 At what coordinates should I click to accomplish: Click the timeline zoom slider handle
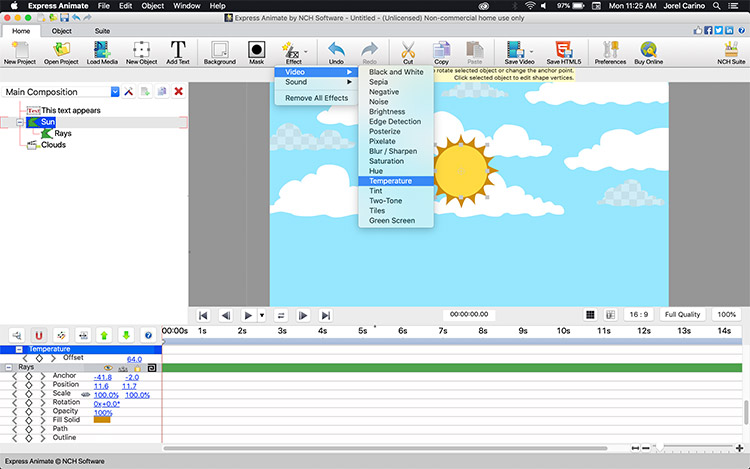tap(660, 447)
